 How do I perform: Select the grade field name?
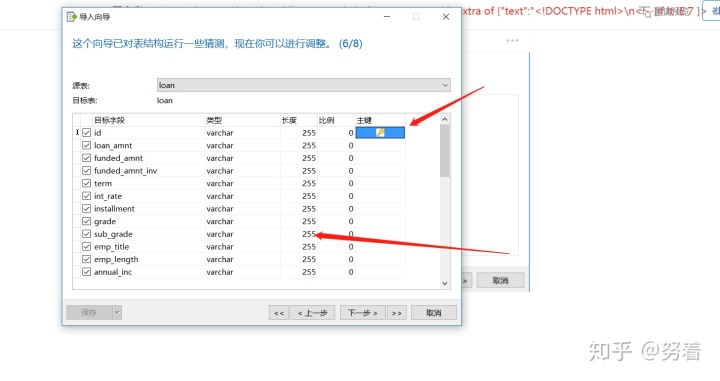(105, 221)
